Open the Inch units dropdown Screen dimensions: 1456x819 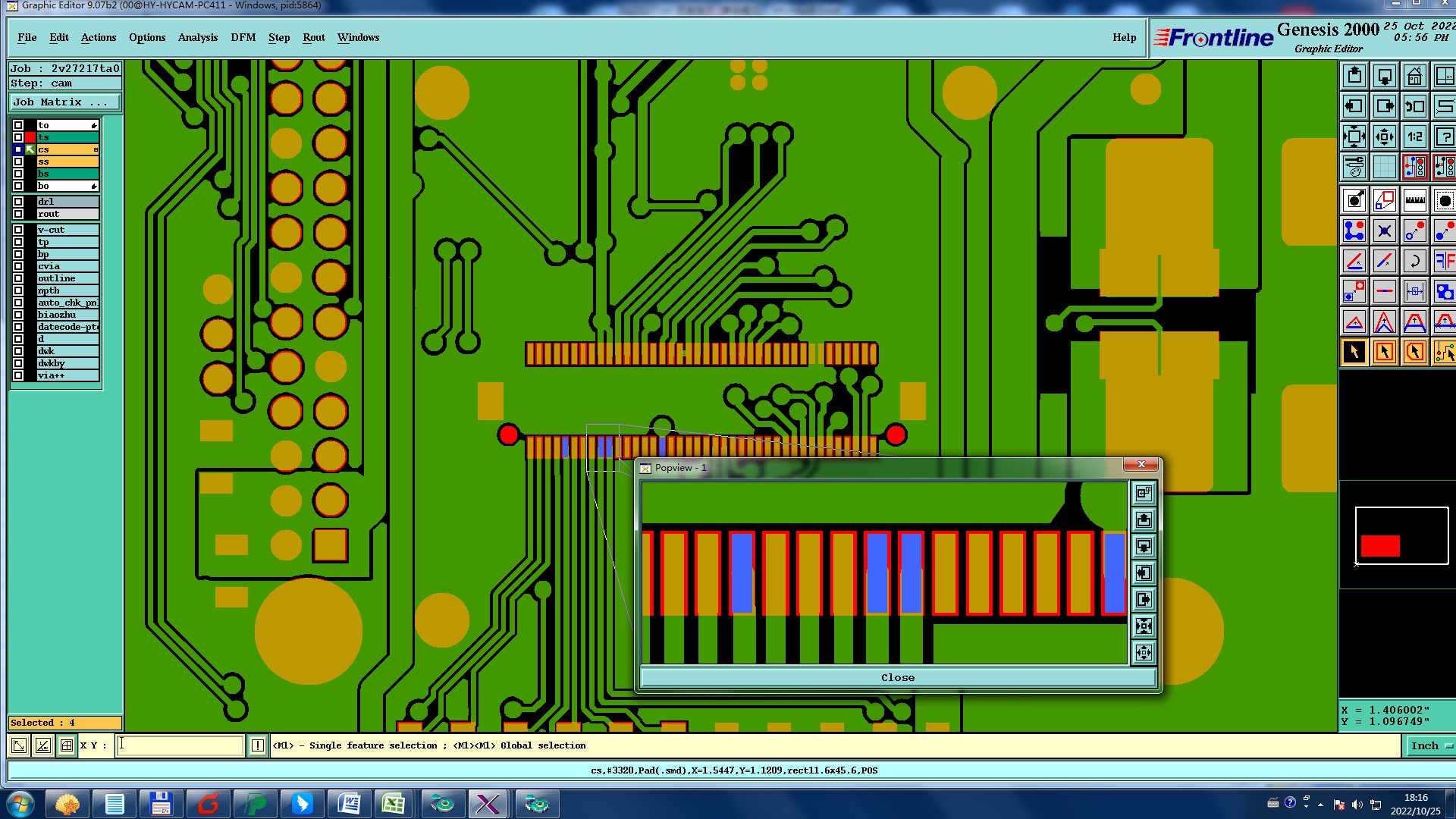tap(1429, 745)
